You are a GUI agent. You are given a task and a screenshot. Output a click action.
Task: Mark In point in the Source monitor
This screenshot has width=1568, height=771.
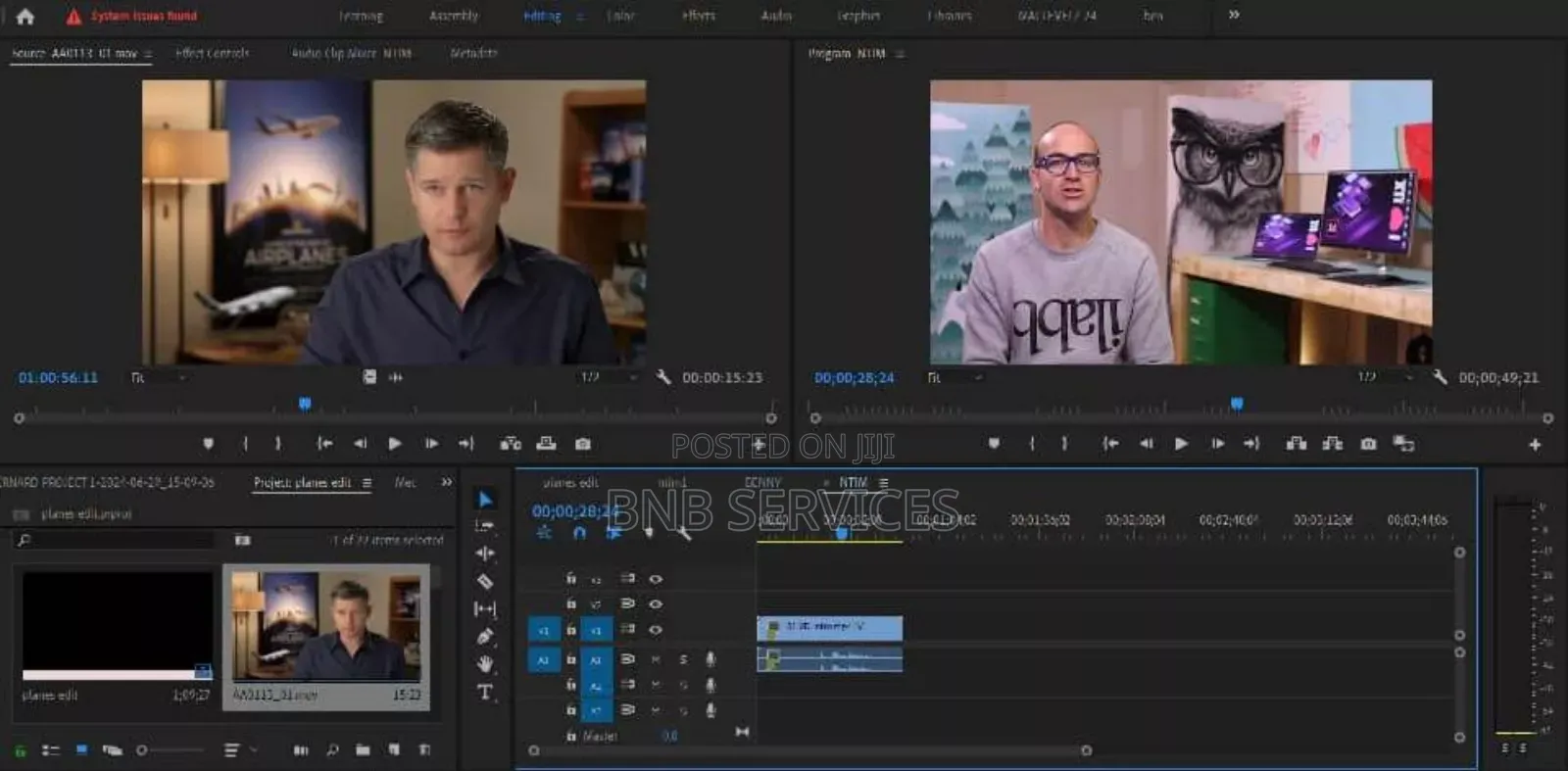pos(245,444)
